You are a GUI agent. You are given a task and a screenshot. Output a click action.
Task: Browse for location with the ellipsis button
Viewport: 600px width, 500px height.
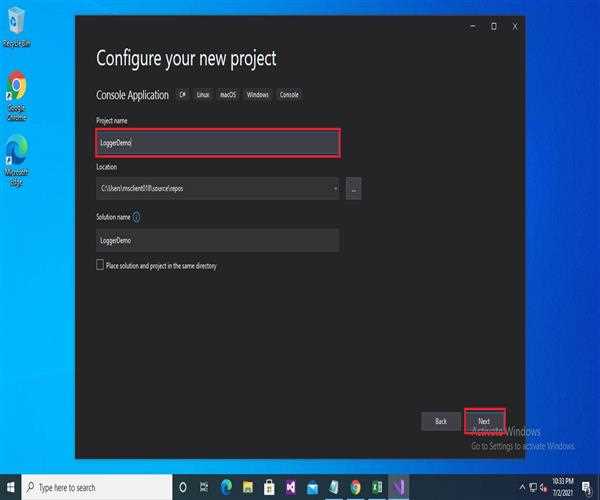(x=353, y=188)
